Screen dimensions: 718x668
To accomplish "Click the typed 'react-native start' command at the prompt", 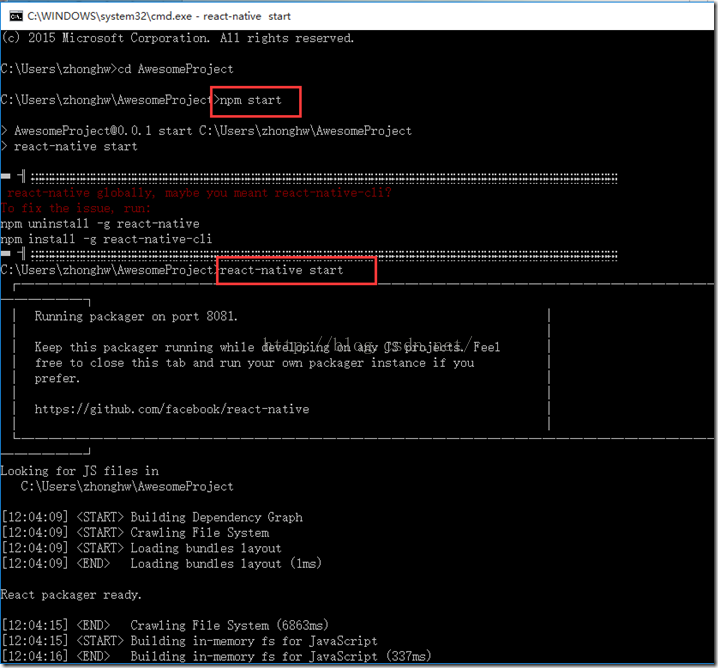I will (282, 270).
